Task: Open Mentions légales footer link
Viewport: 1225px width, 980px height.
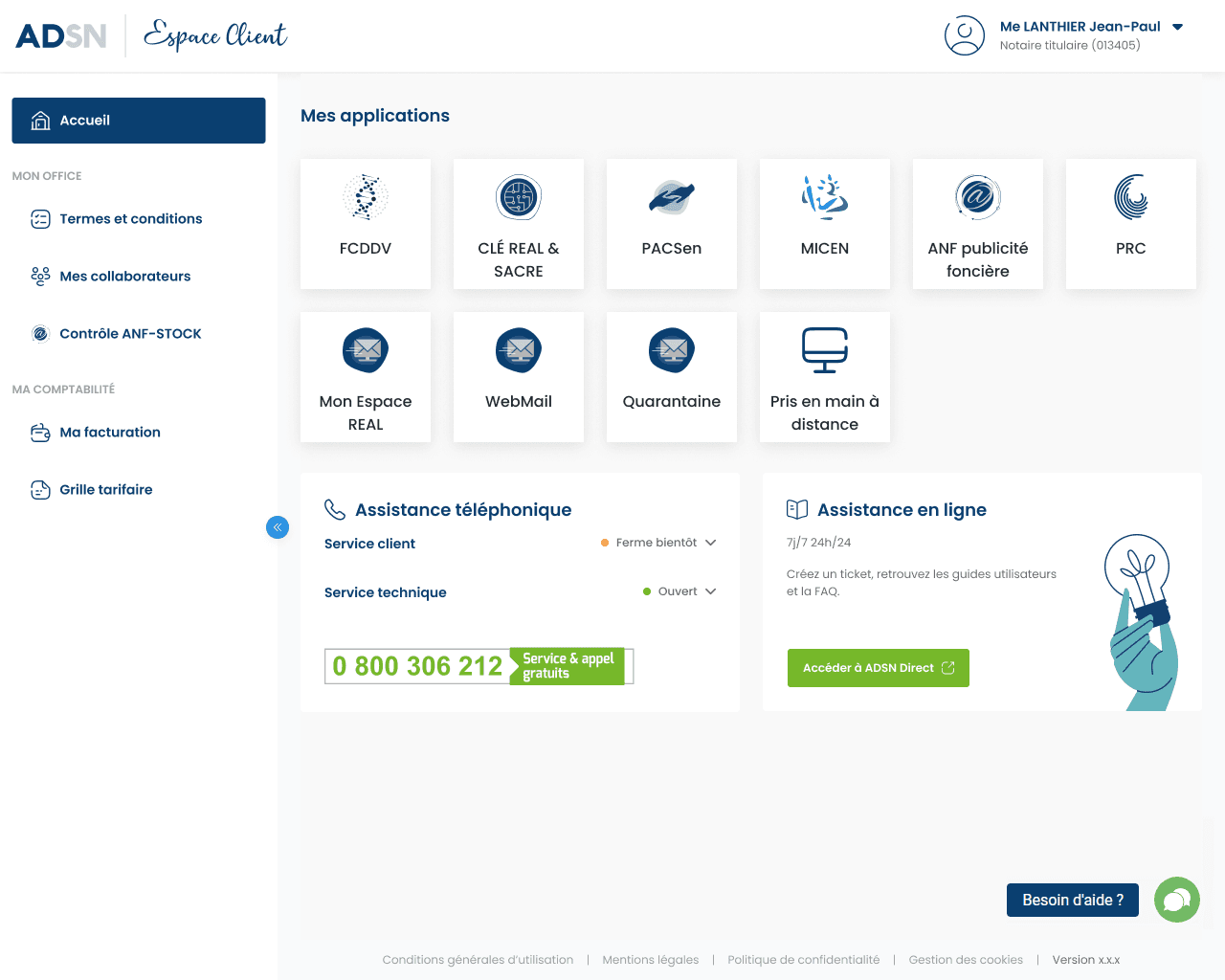Action: click(x=651, y=960)
